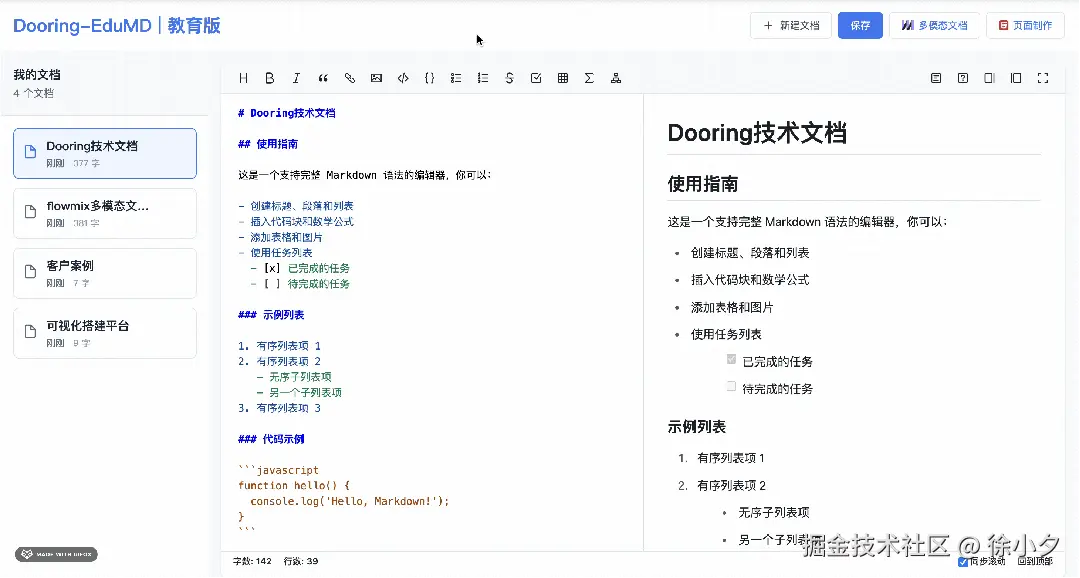Insert a table from the toolbar
The width and height of the screenshot is (1080, 578).
click(563, 79)
